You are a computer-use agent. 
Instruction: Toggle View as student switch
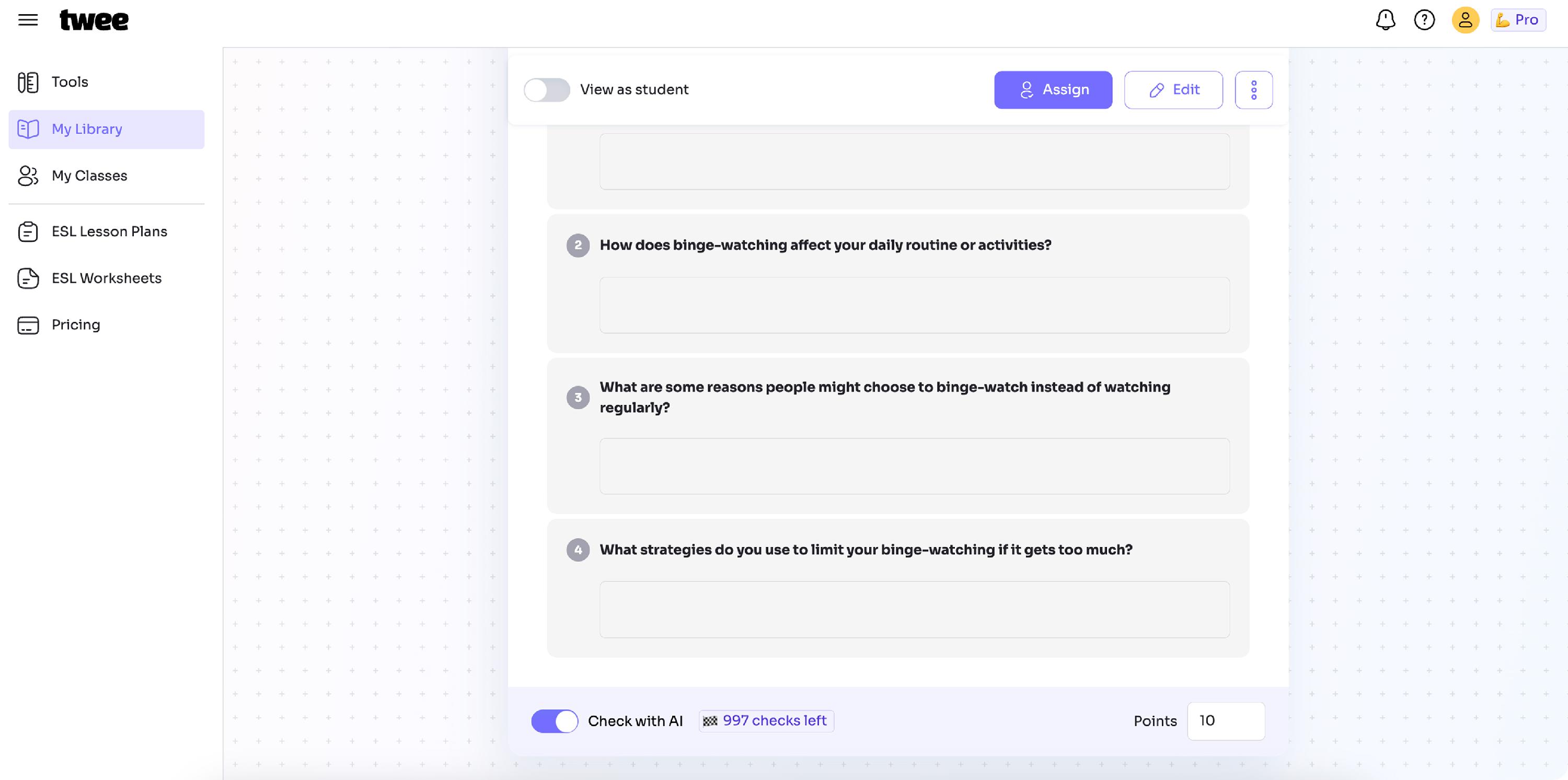(547, 90)
